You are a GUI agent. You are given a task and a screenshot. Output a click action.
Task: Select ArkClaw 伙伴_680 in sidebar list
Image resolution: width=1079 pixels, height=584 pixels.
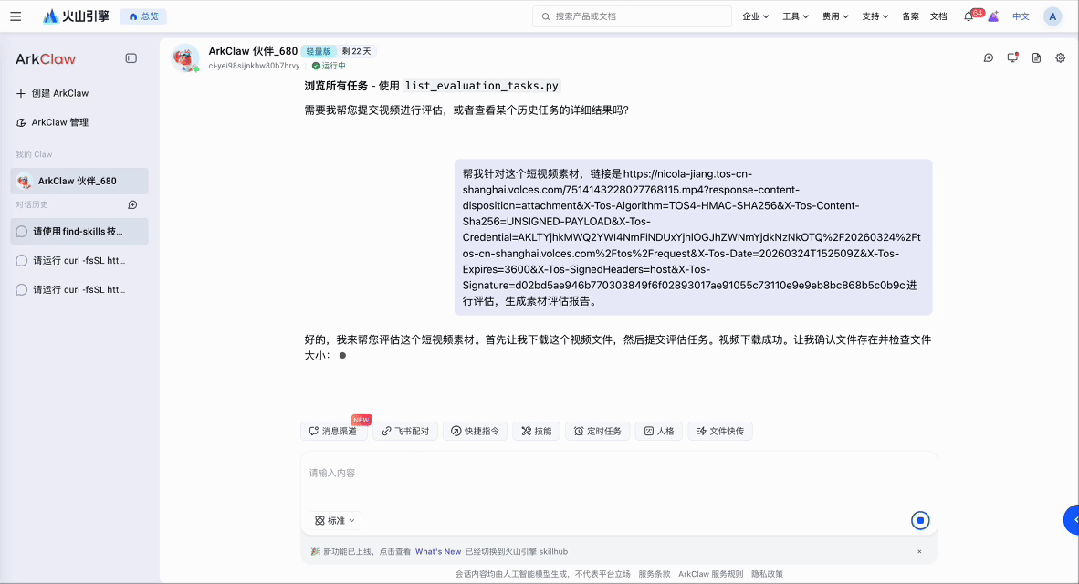(80, 181)
